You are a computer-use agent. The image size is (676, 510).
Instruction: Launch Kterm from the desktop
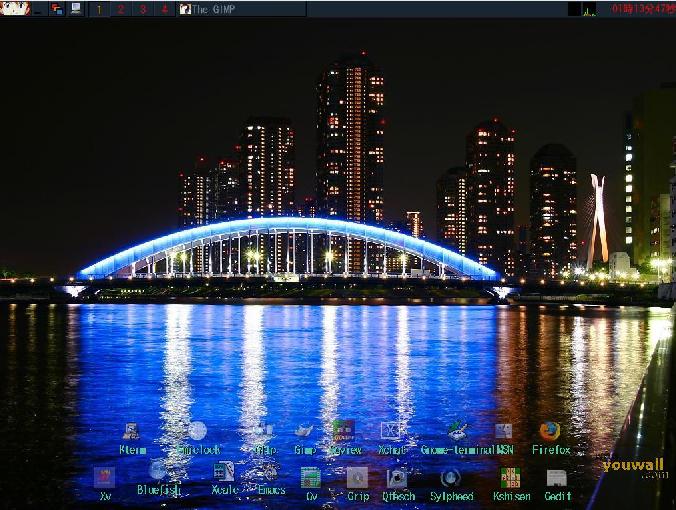coord(131,432)
